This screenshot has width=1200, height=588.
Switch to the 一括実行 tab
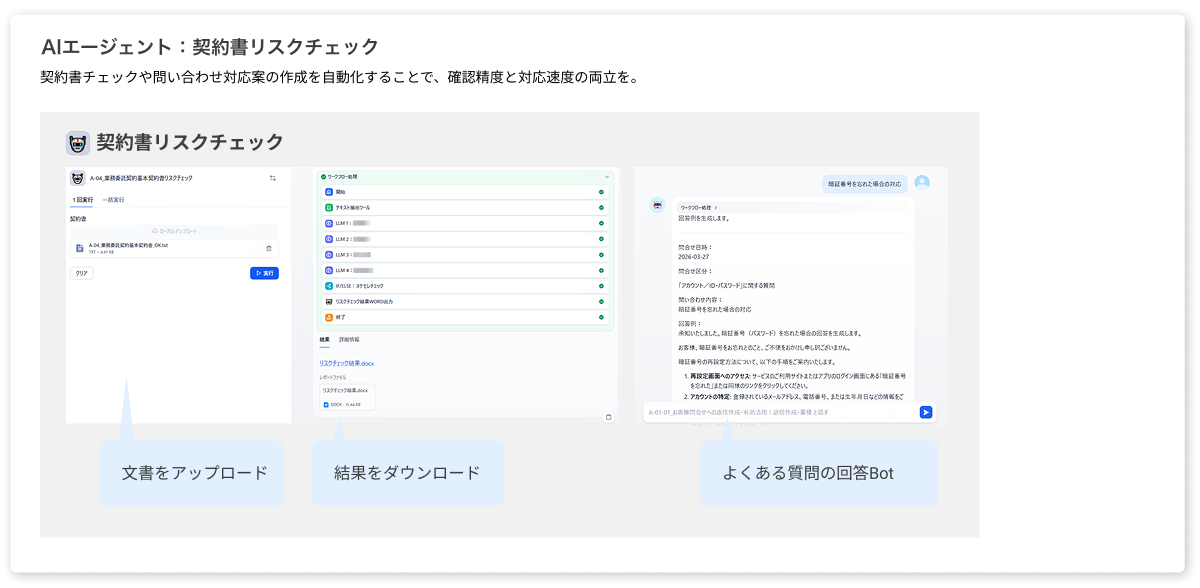pyautogui.click(x=113, y=200)
